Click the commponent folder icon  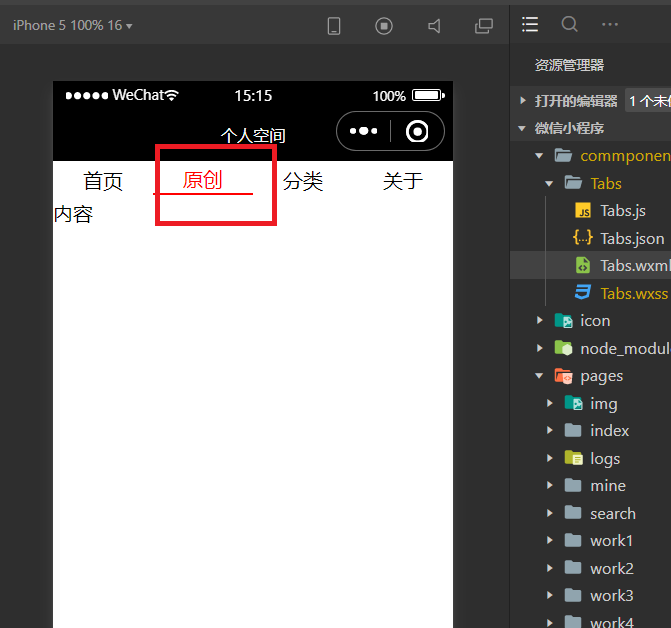point(563,155)
